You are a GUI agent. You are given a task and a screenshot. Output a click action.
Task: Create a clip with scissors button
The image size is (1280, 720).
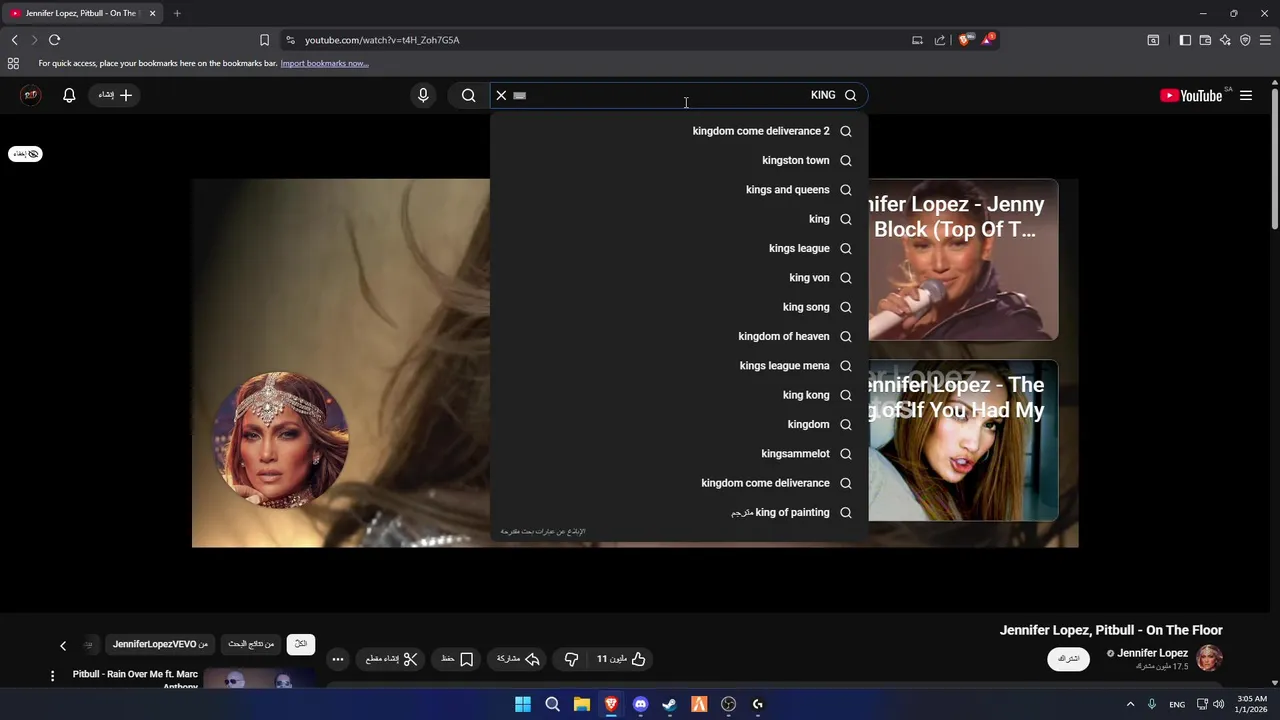pyautogui.click(x=391, y=659)
